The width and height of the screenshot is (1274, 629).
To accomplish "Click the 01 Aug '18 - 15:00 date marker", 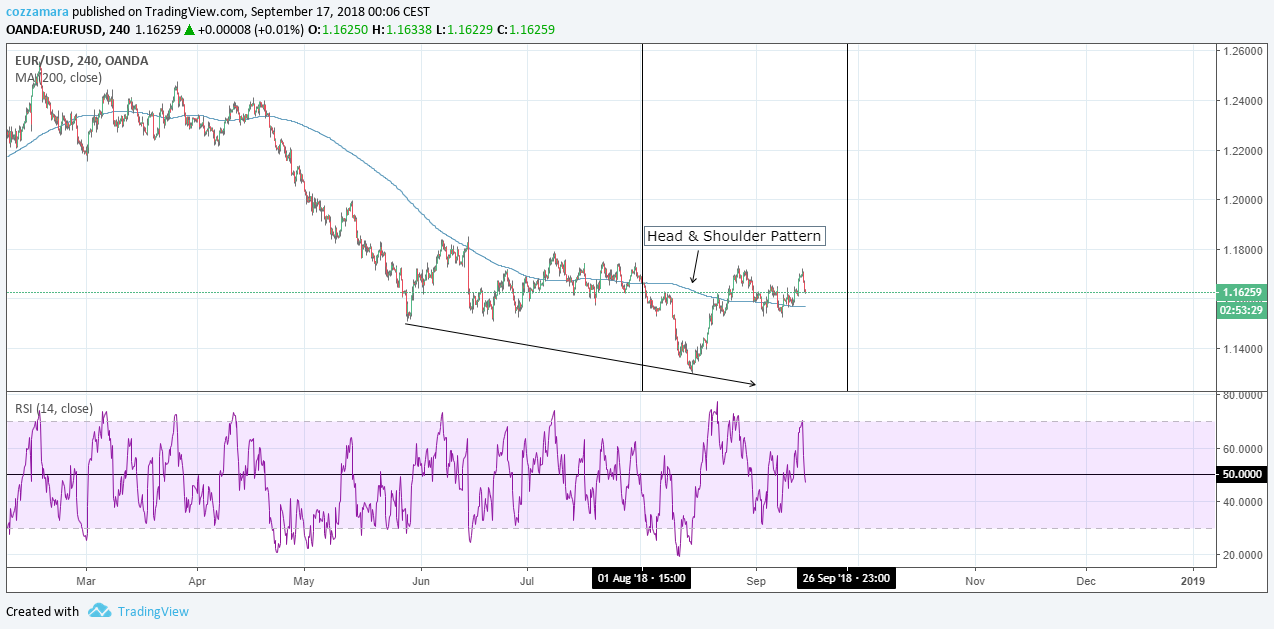I will point(641,578).
